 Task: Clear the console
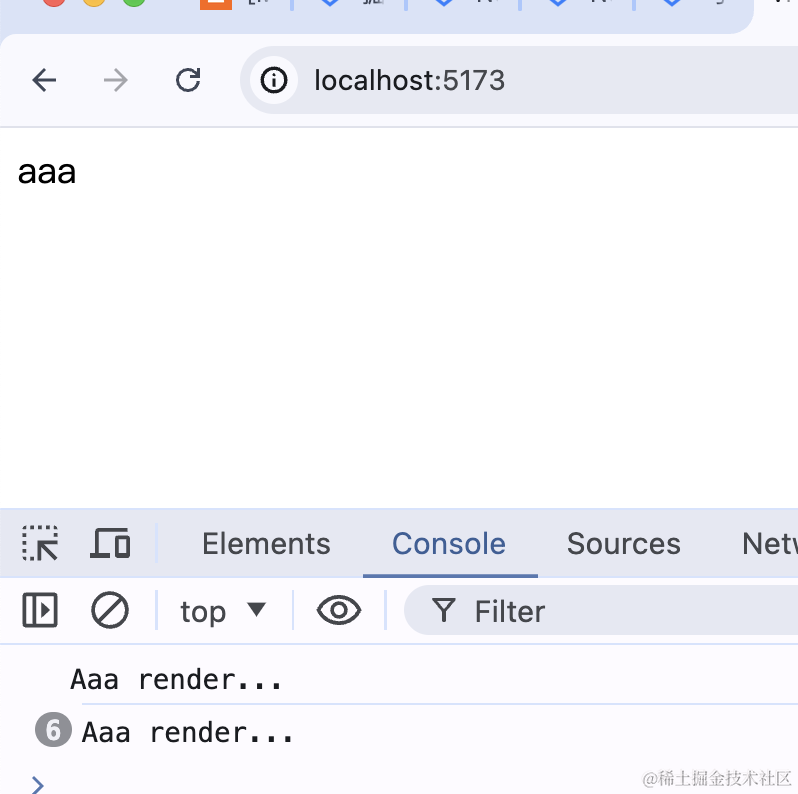[110, 610]
